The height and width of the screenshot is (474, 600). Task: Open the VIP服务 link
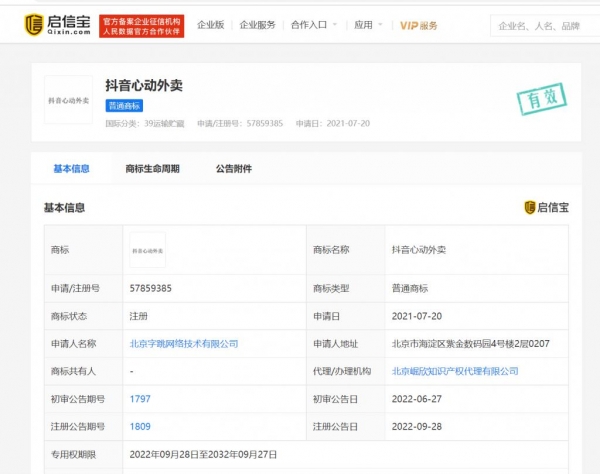[x=418, y=26]
